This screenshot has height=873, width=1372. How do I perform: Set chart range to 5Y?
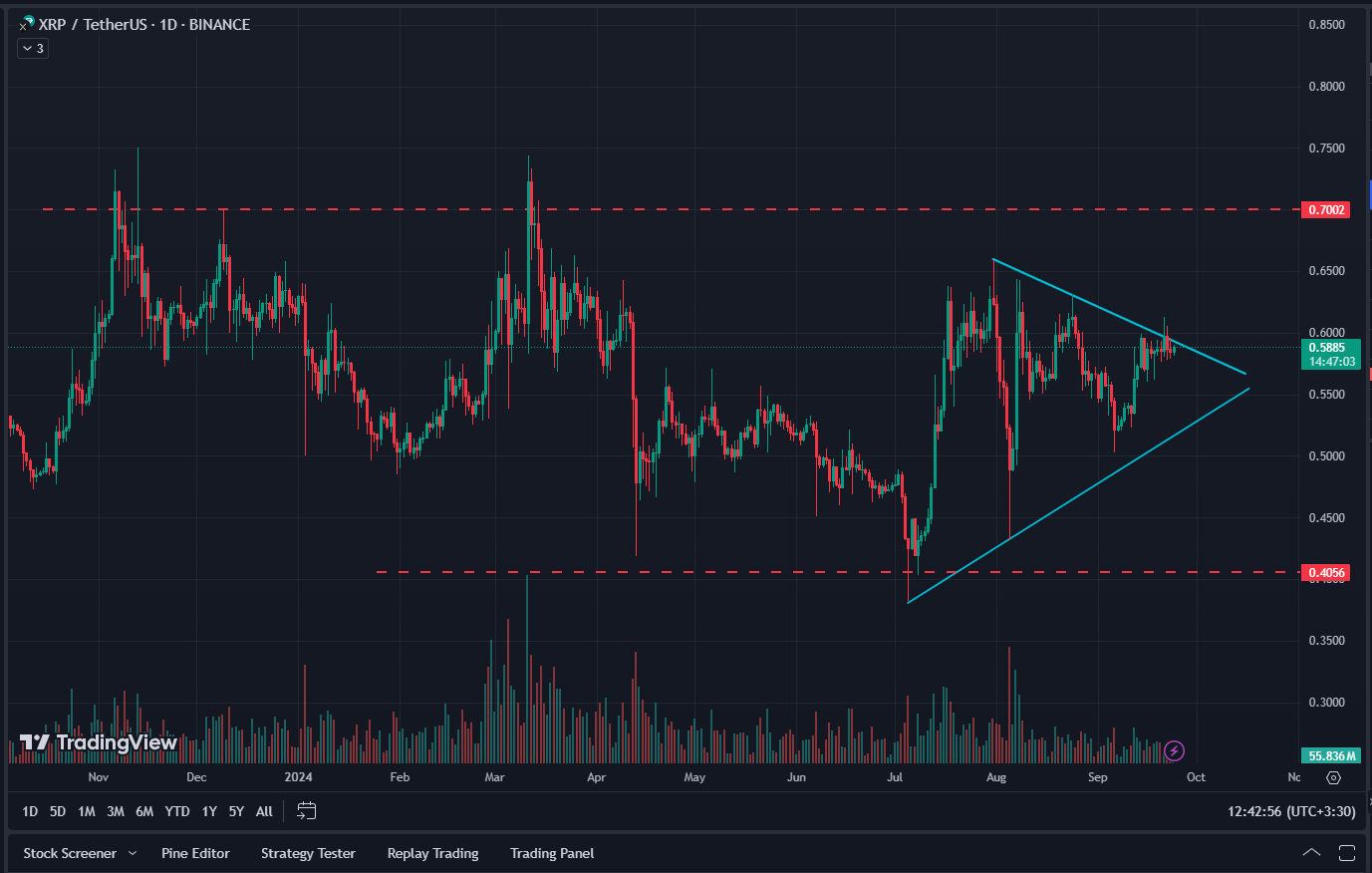(x=236, y=811)
